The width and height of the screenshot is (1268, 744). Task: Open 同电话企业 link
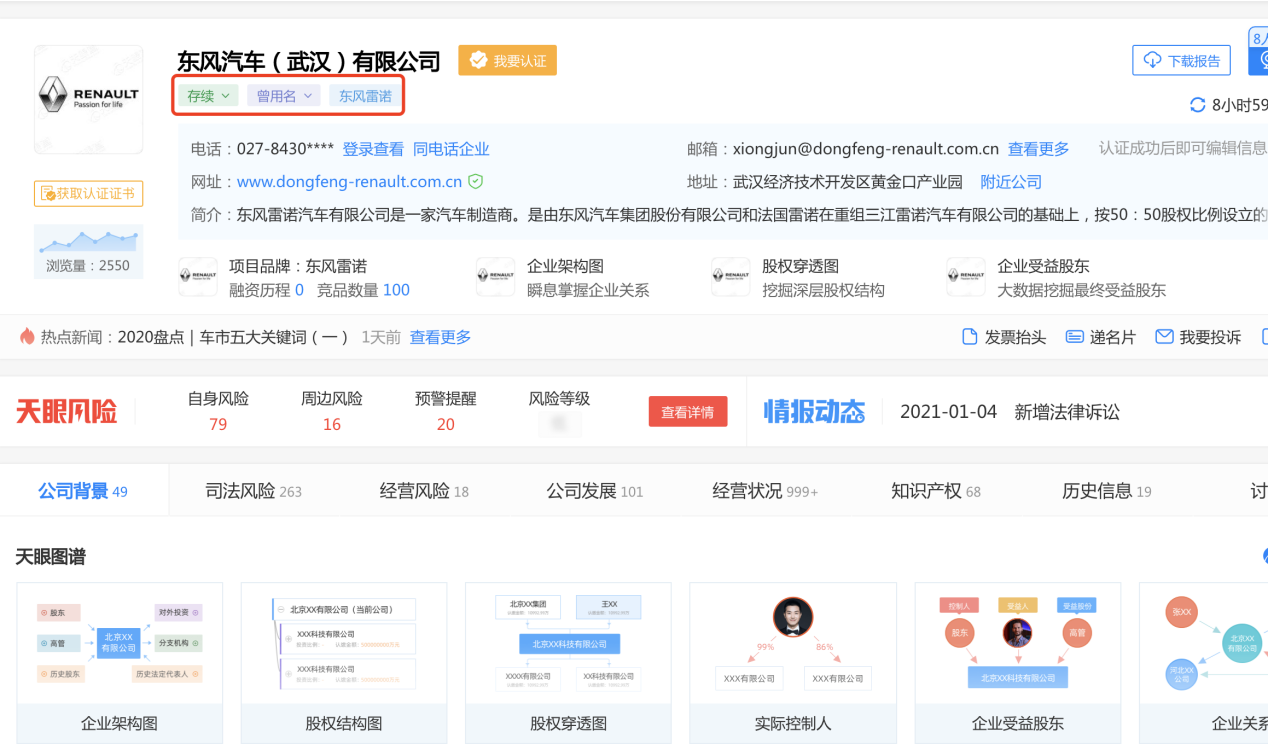point(451,149)
